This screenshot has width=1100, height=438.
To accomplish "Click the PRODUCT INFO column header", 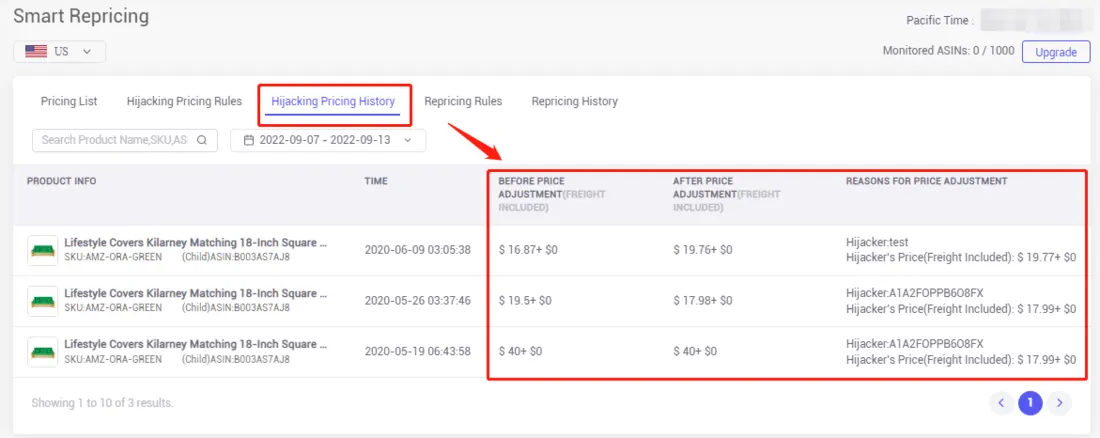I will pos(62,181).
